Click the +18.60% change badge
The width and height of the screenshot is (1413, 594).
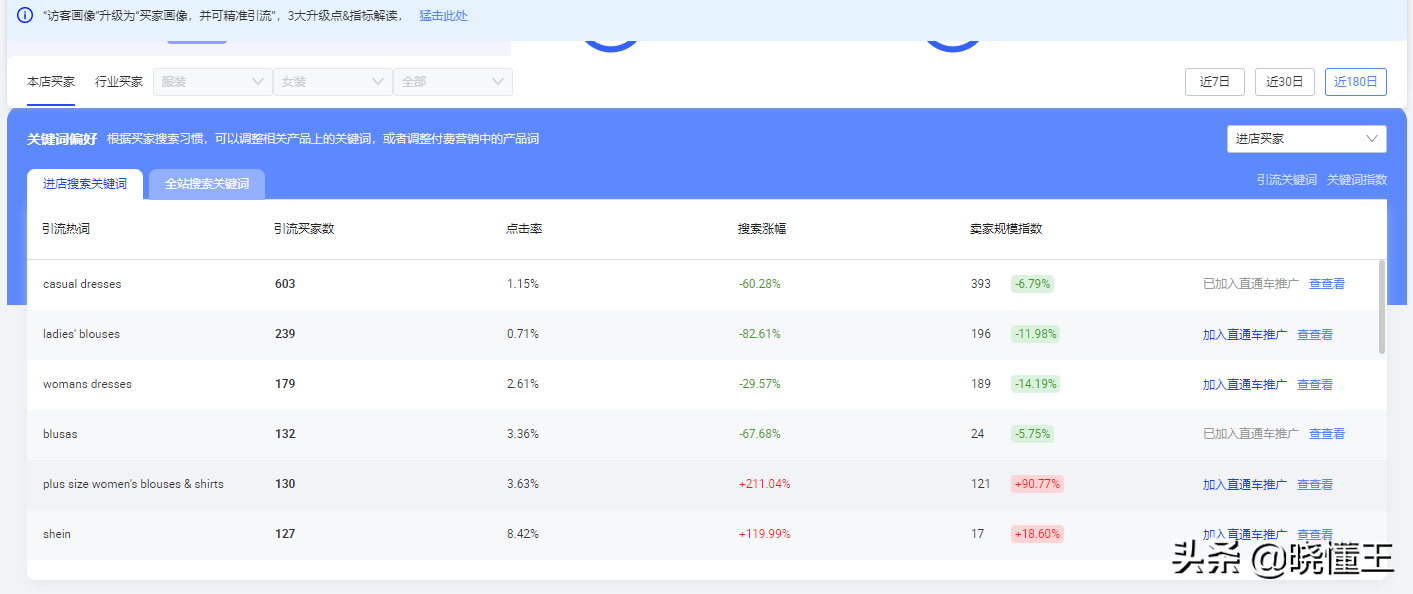[x=1037, y=534]
